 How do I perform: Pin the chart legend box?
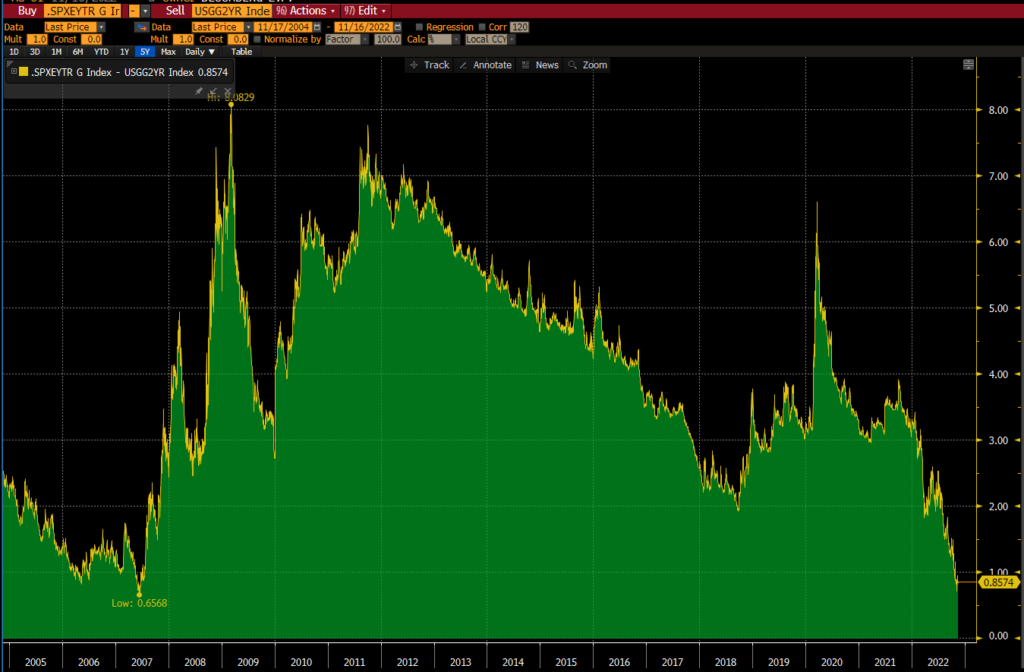199,92
